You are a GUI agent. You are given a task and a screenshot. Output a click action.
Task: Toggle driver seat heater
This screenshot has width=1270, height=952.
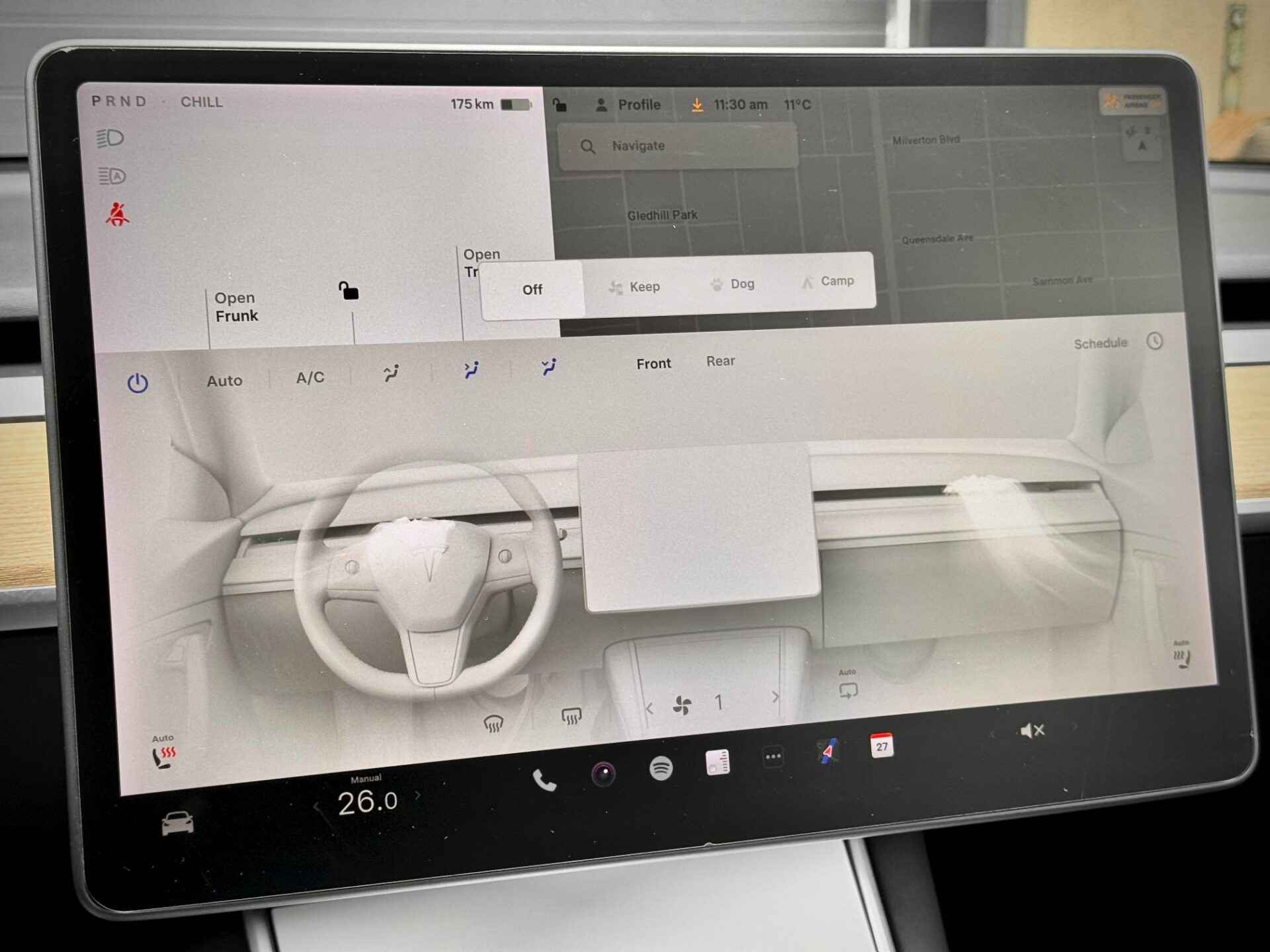coord(163,756)
